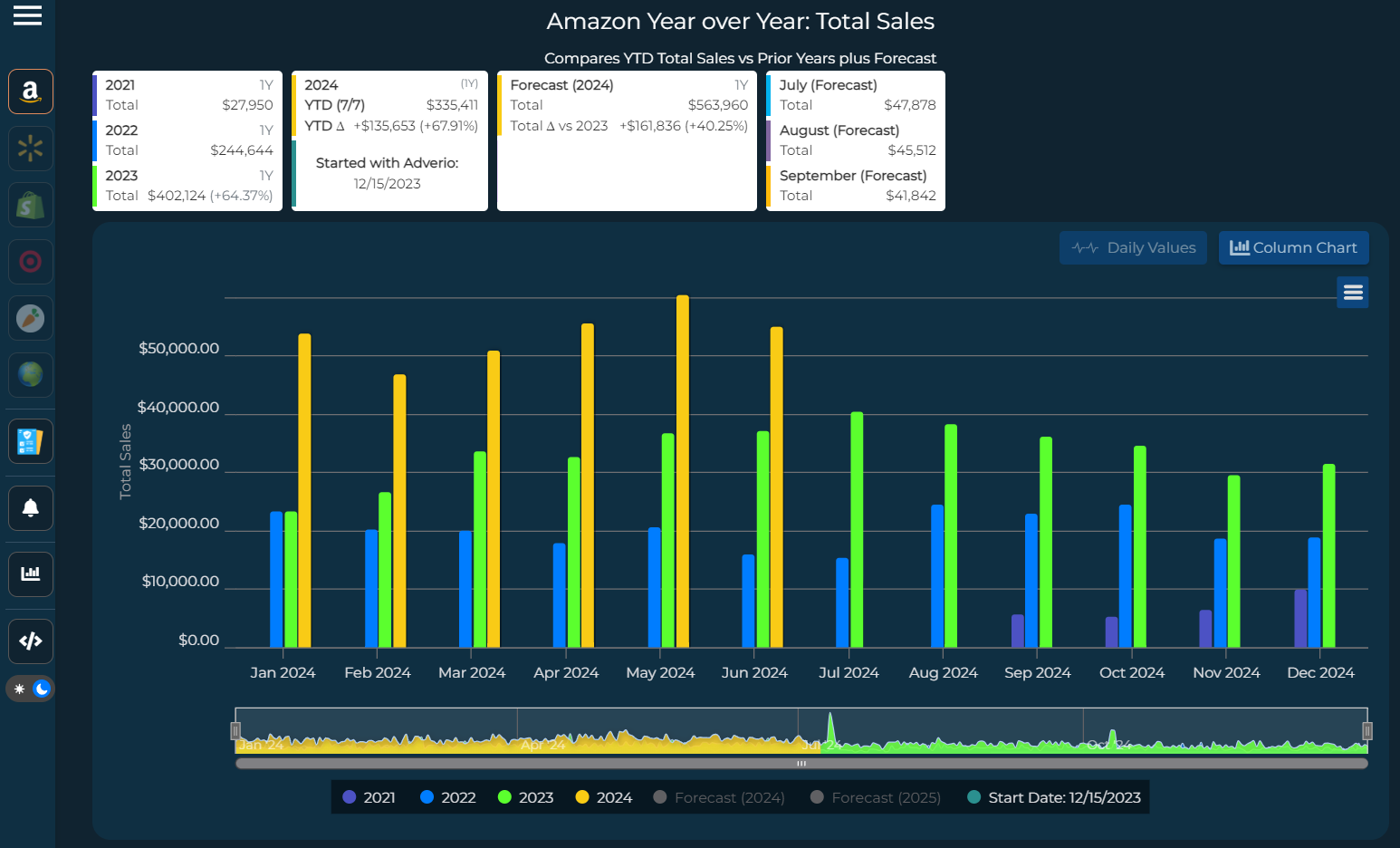Click the purple 2021 column for Dec 2024

[1300, 618]
